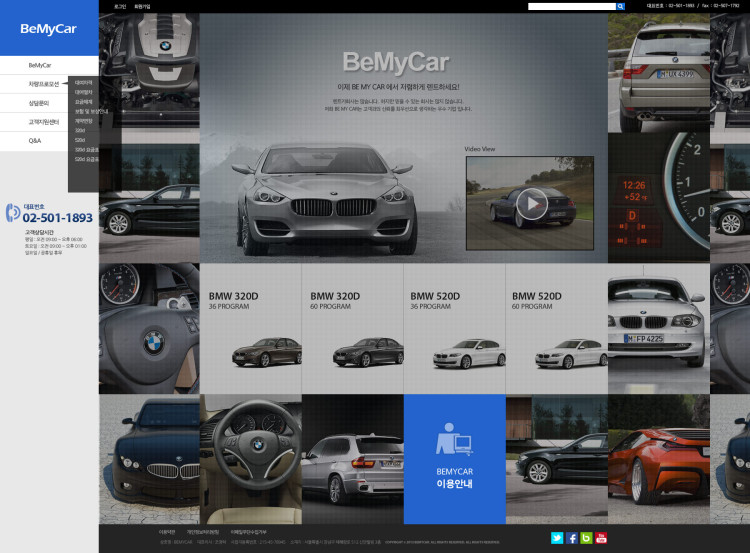This screenshot has width=750, height=553.
Task: Expand the 차량프로모션 sidebar menu
Action: coord(44,84)
